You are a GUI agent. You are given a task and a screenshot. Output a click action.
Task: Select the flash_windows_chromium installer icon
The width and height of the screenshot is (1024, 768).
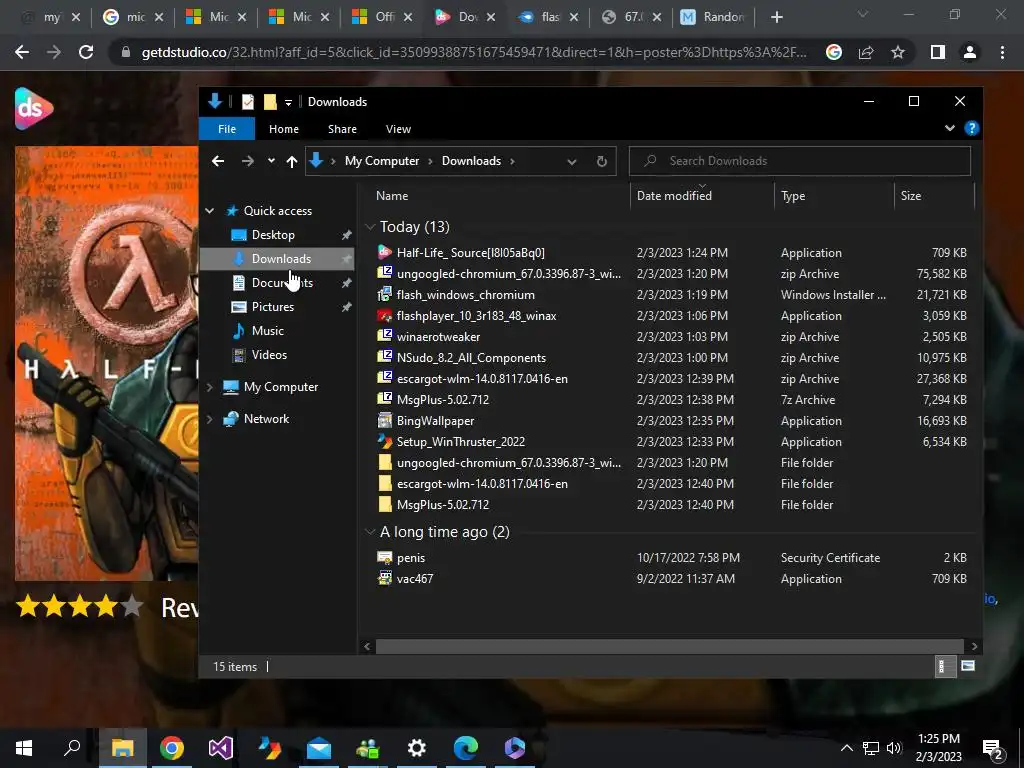pos(385,295)
